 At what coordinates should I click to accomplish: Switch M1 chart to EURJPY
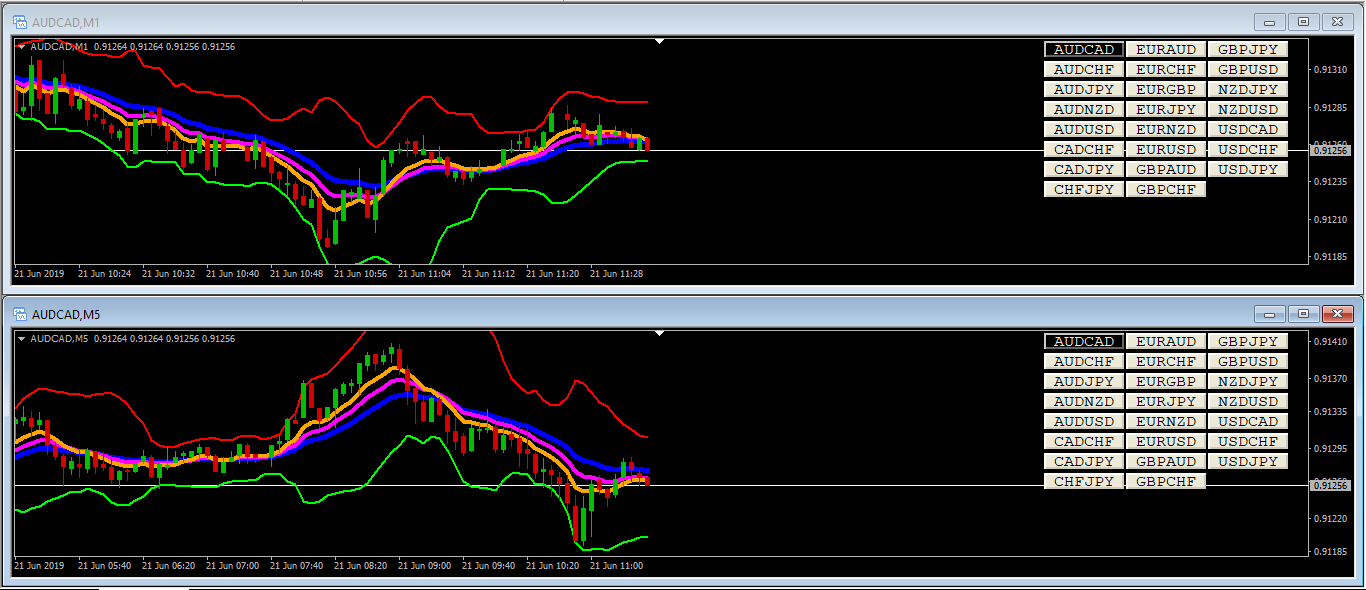point(1166,109)
